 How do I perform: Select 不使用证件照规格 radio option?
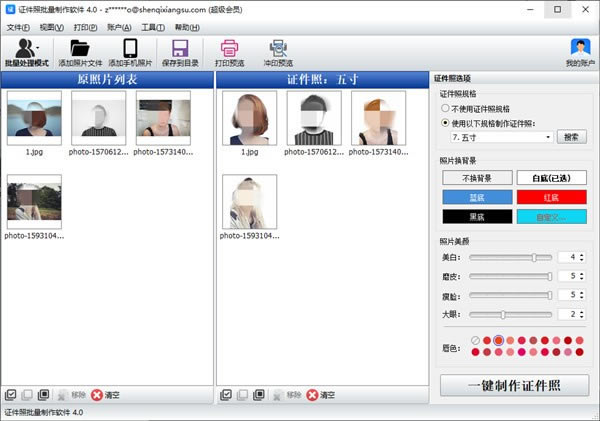click(445, 108)
